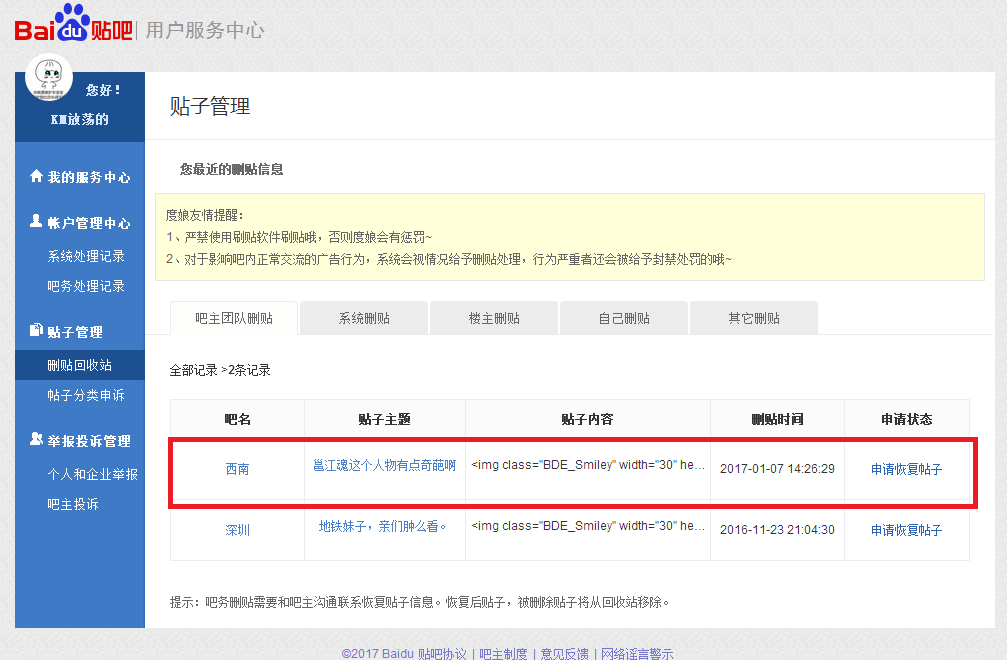This screenshot has width=1007, height=660.
Task: Click the 贴子主题 column header
Action: pyautogui.click(x=384, y=419)
